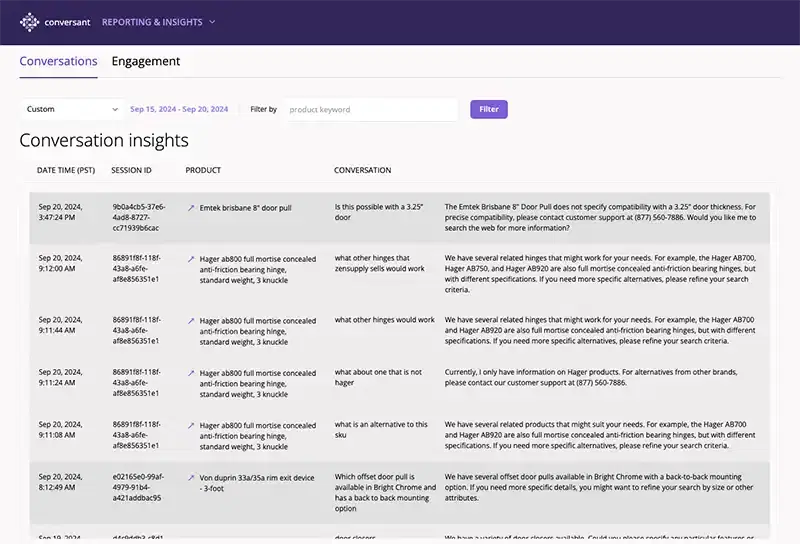The image size is (800, 544).
Task: Click question 'what other hinges that zensupply sells'
Action: pyautogui.click(x=380, y=263)
